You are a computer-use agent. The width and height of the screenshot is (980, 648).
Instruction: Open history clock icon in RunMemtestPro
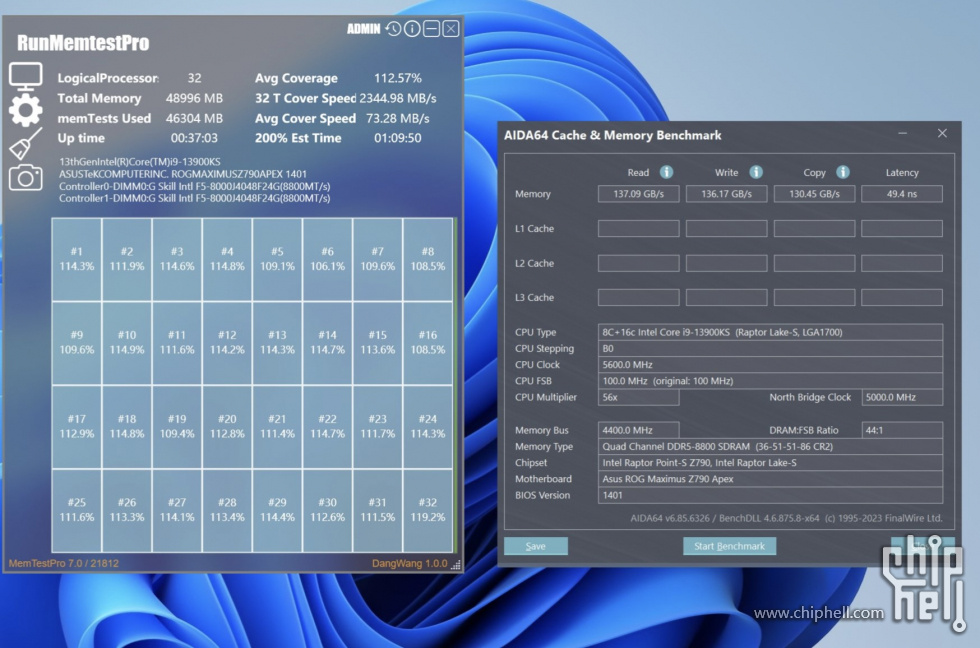pos(393,29)
